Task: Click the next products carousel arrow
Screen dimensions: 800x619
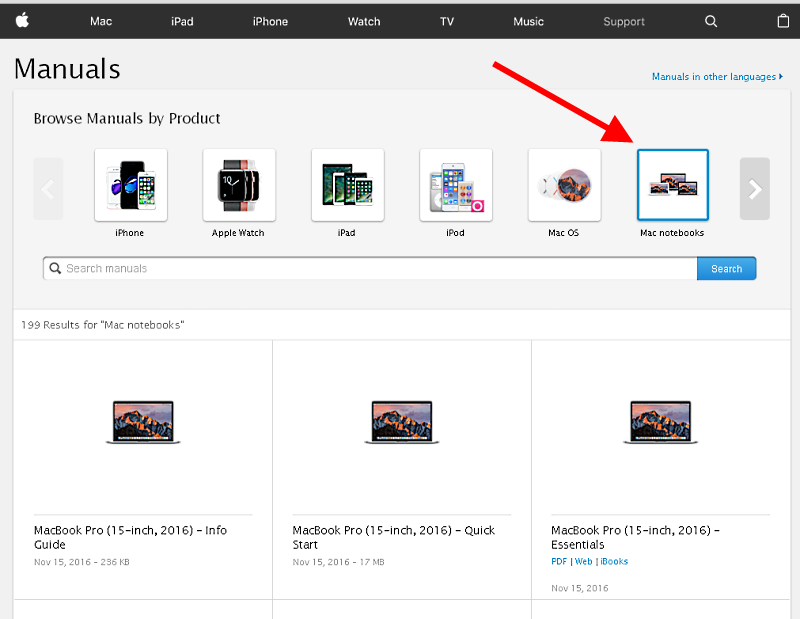Action: [755, 189]
